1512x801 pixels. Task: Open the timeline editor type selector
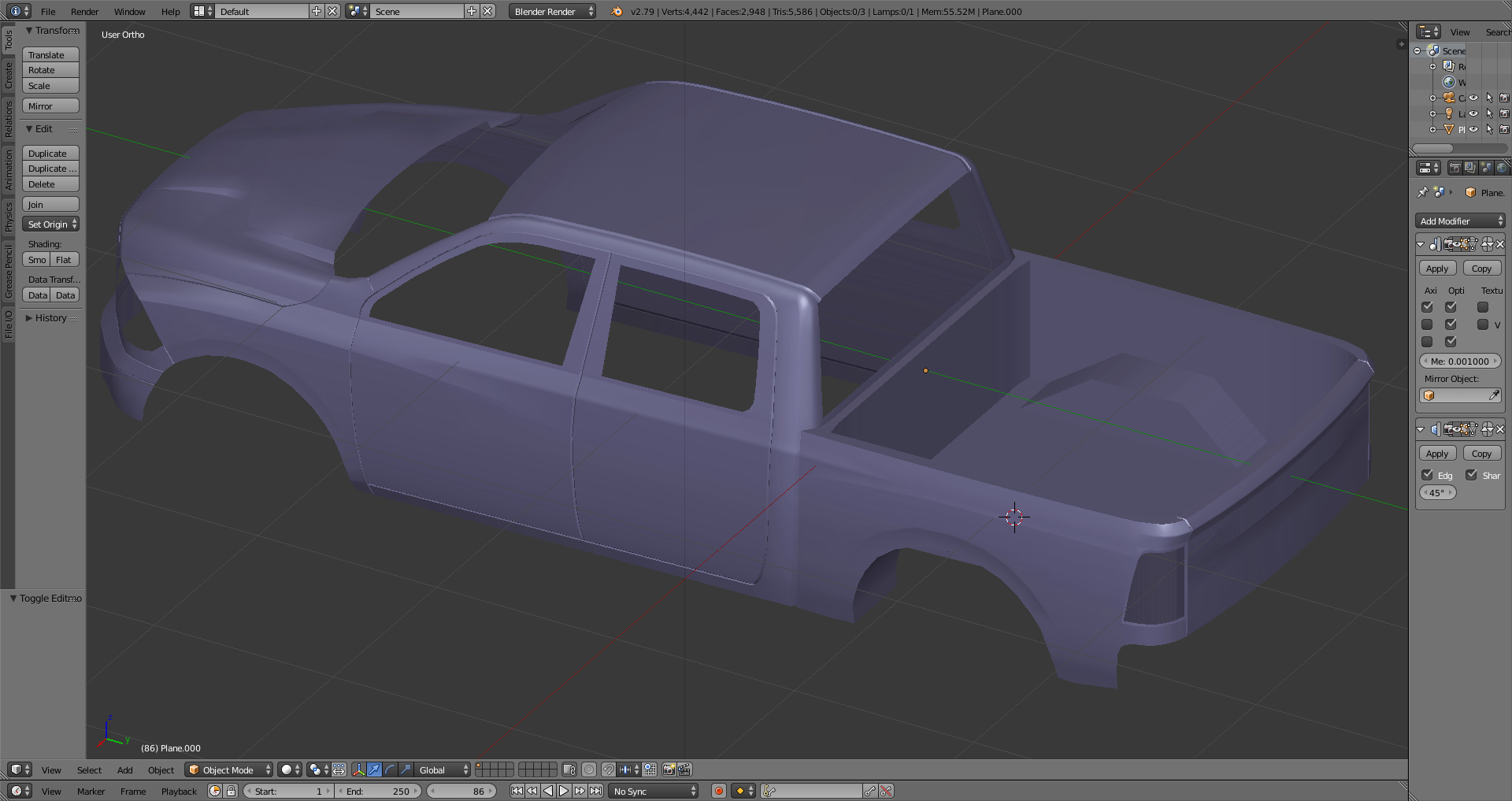[20, 791]
